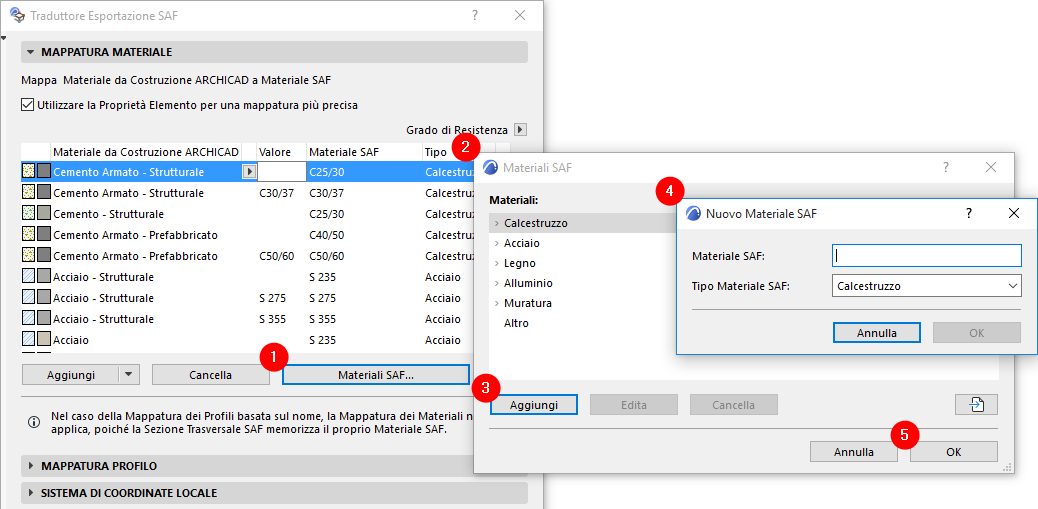Screen dimensions: 1038x509
Task: Click Aggiungi button in Traduttore window
Action: point(70,375)
